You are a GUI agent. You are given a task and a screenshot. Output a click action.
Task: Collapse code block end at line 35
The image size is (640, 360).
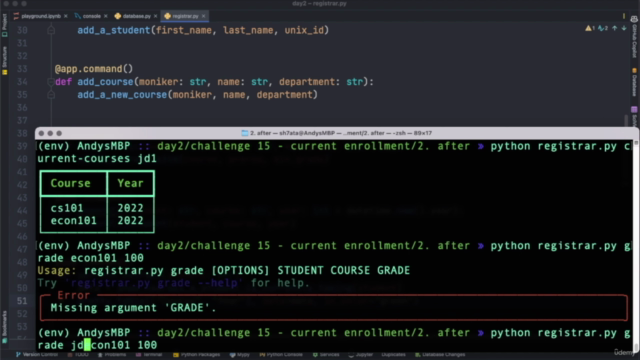click(51, 95)
